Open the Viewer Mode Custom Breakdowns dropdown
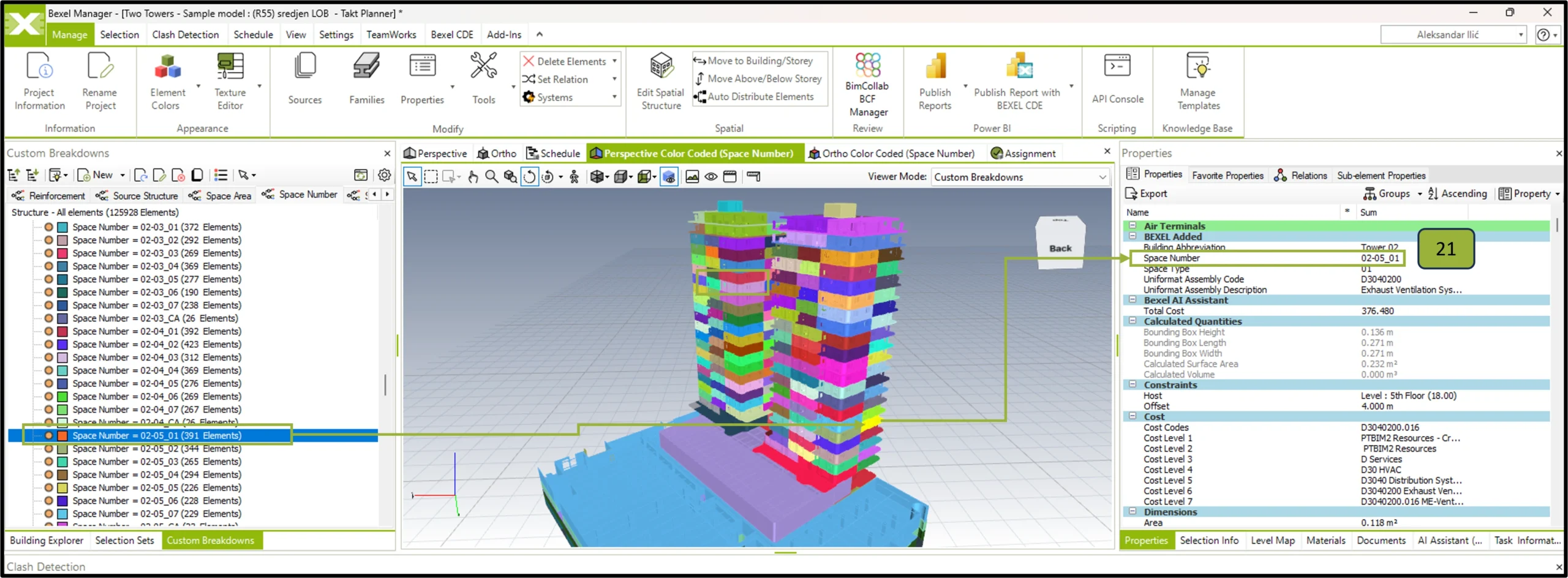The image size is (1568, 578). [x=1020, y=177]
